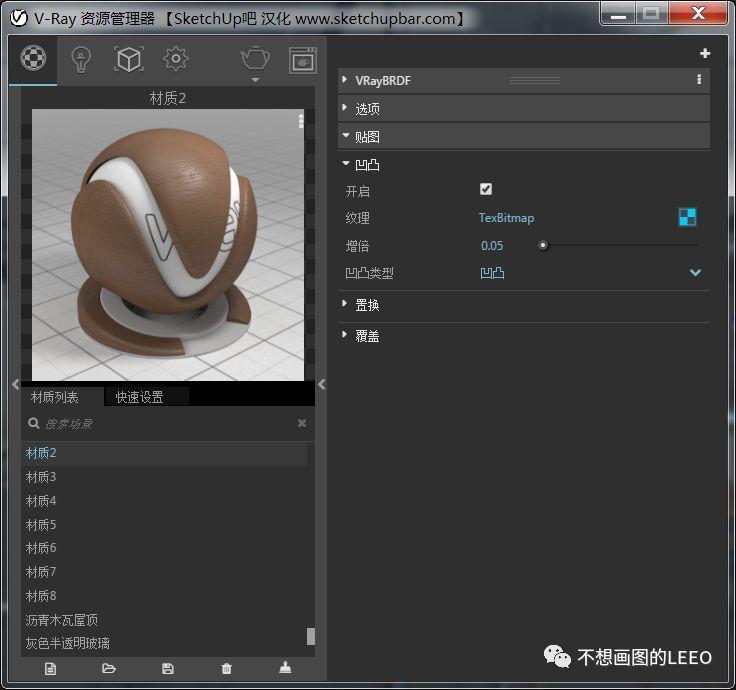Click the V-Ray logo in title bar
This screenshot has width=736, height=690.
coord(19,18)
